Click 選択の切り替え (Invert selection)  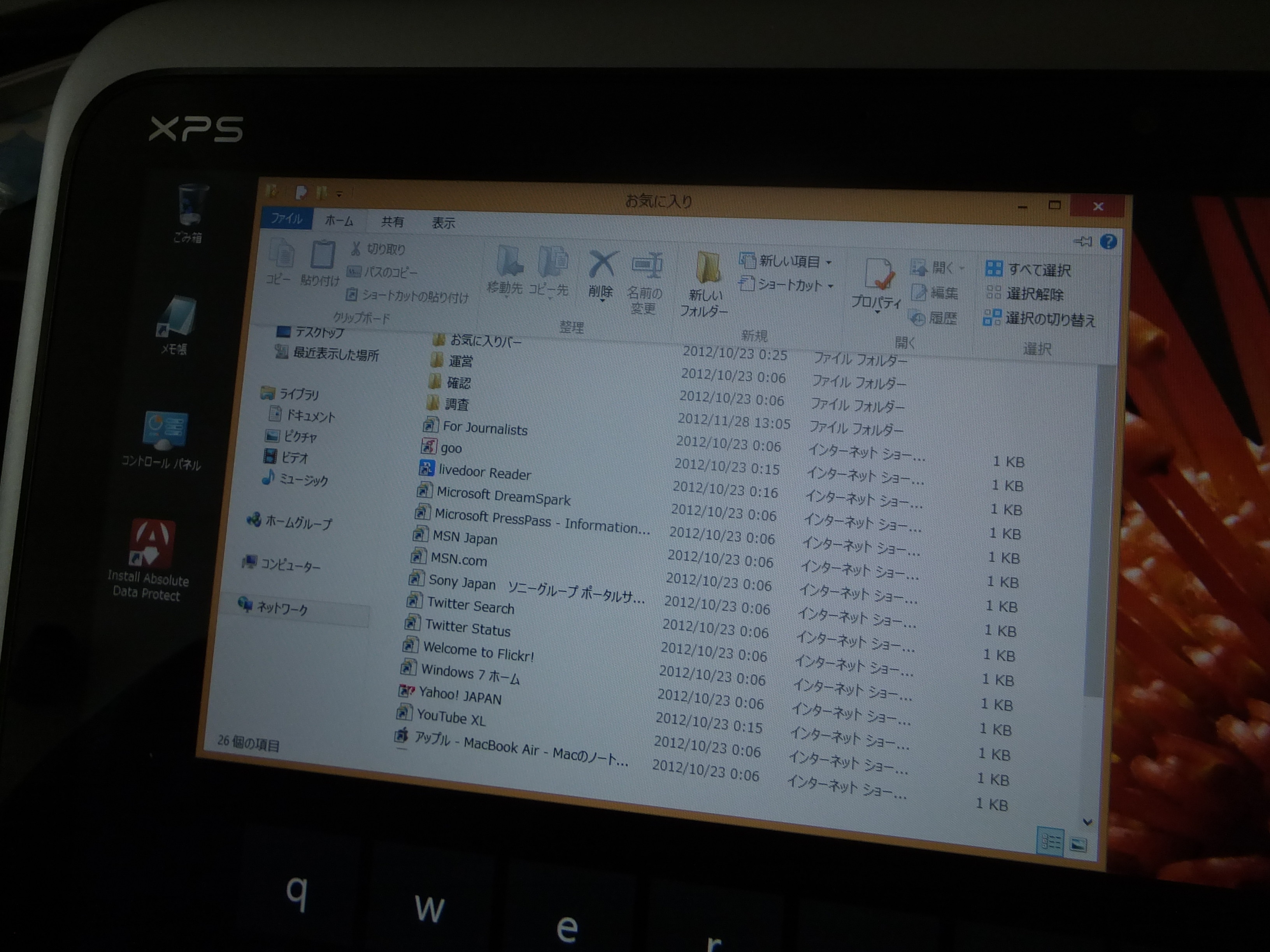tap(1039, 319)
